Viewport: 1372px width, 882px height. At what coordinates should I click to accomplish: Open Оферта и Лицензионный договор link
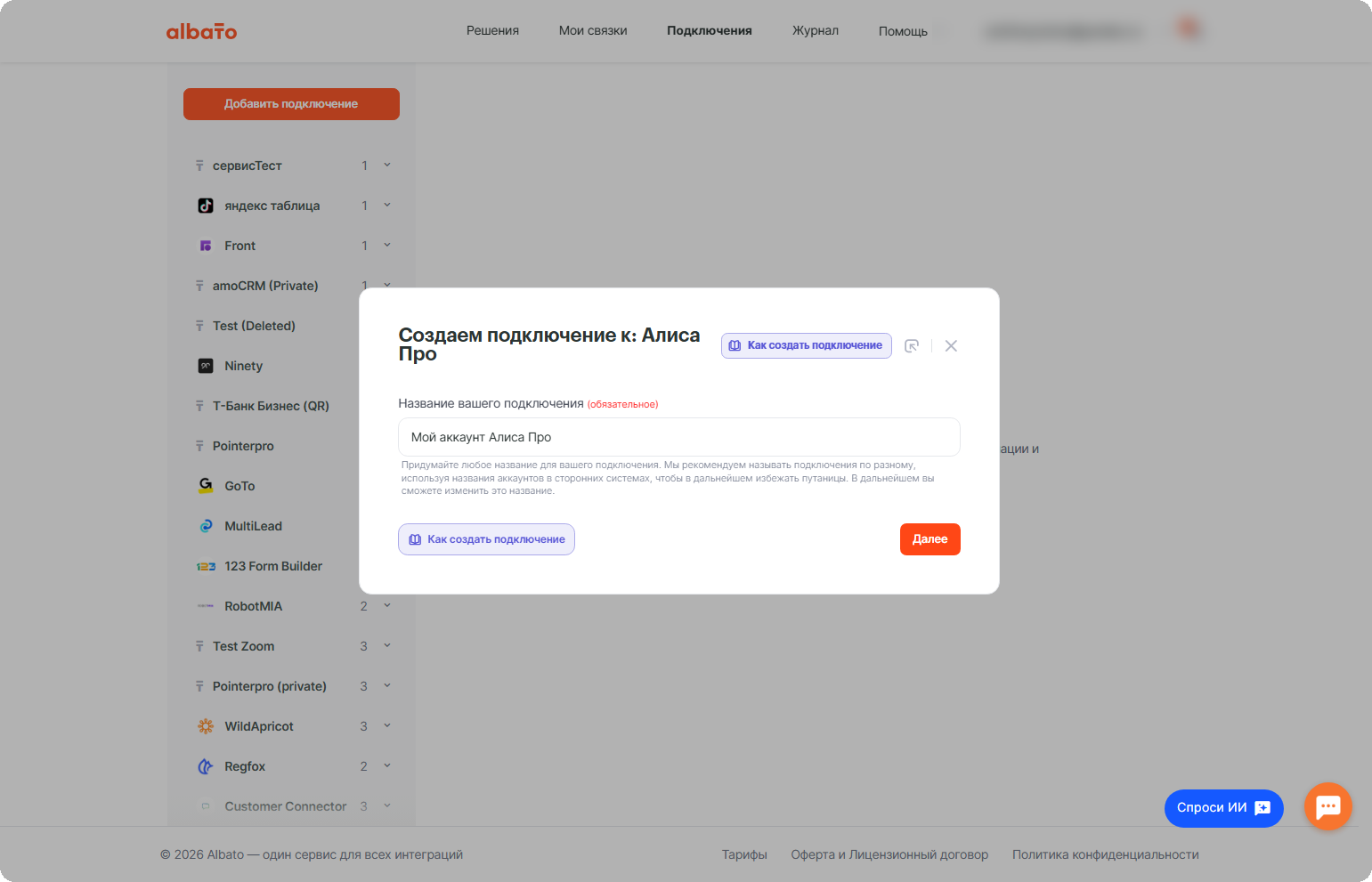pyautogui.click(x=889, y=854)
